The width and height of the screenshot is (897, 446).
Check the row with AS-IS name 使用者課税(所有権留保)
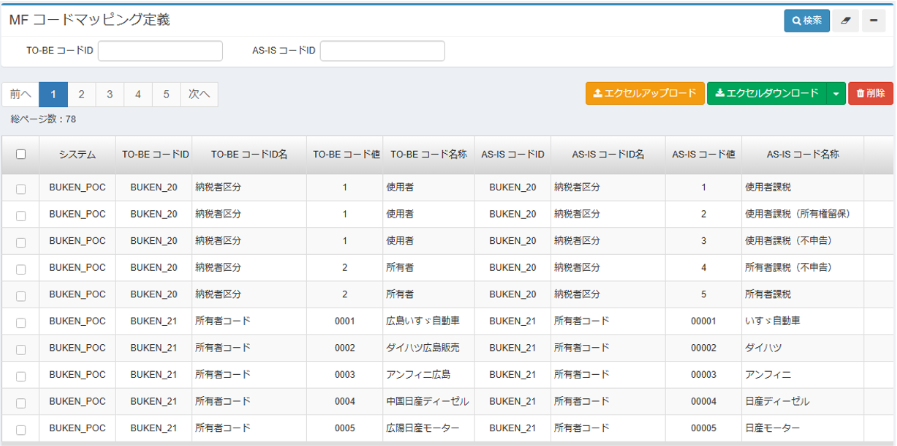(21, 214)
